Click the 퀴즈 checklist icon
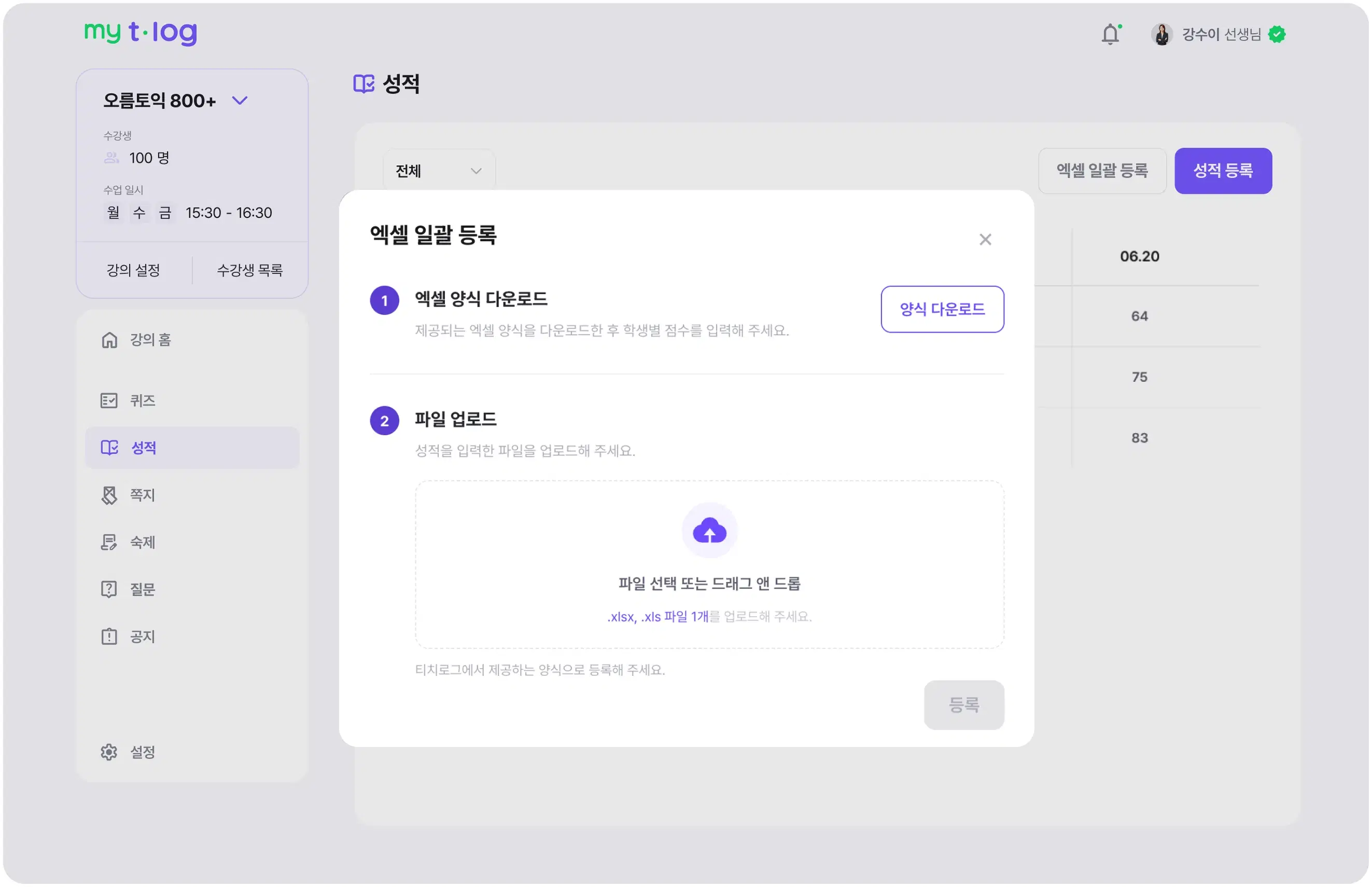Image resolution: width=1372 pixels, height=887 pixels. (109, 400)
